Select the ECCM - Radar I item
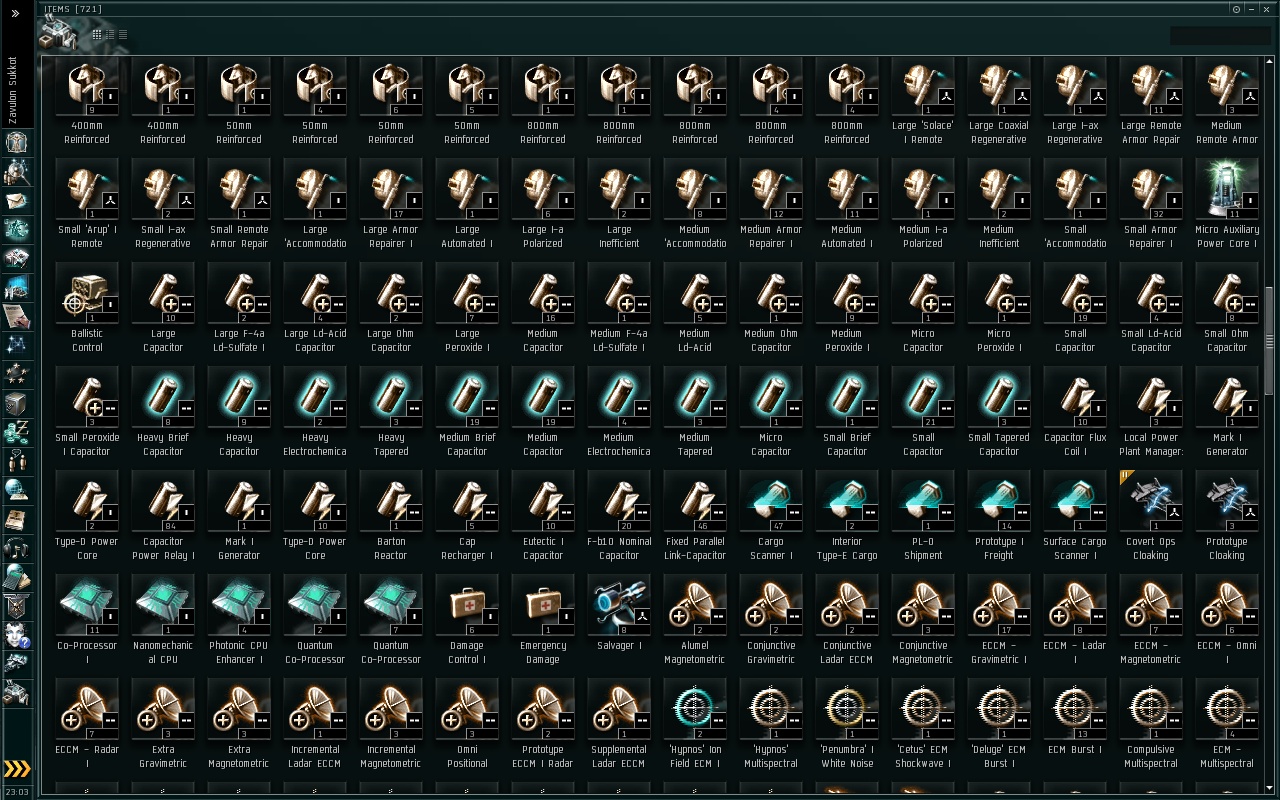The height and width of the screenshot is (800, 1280). [x=87, y=725]
